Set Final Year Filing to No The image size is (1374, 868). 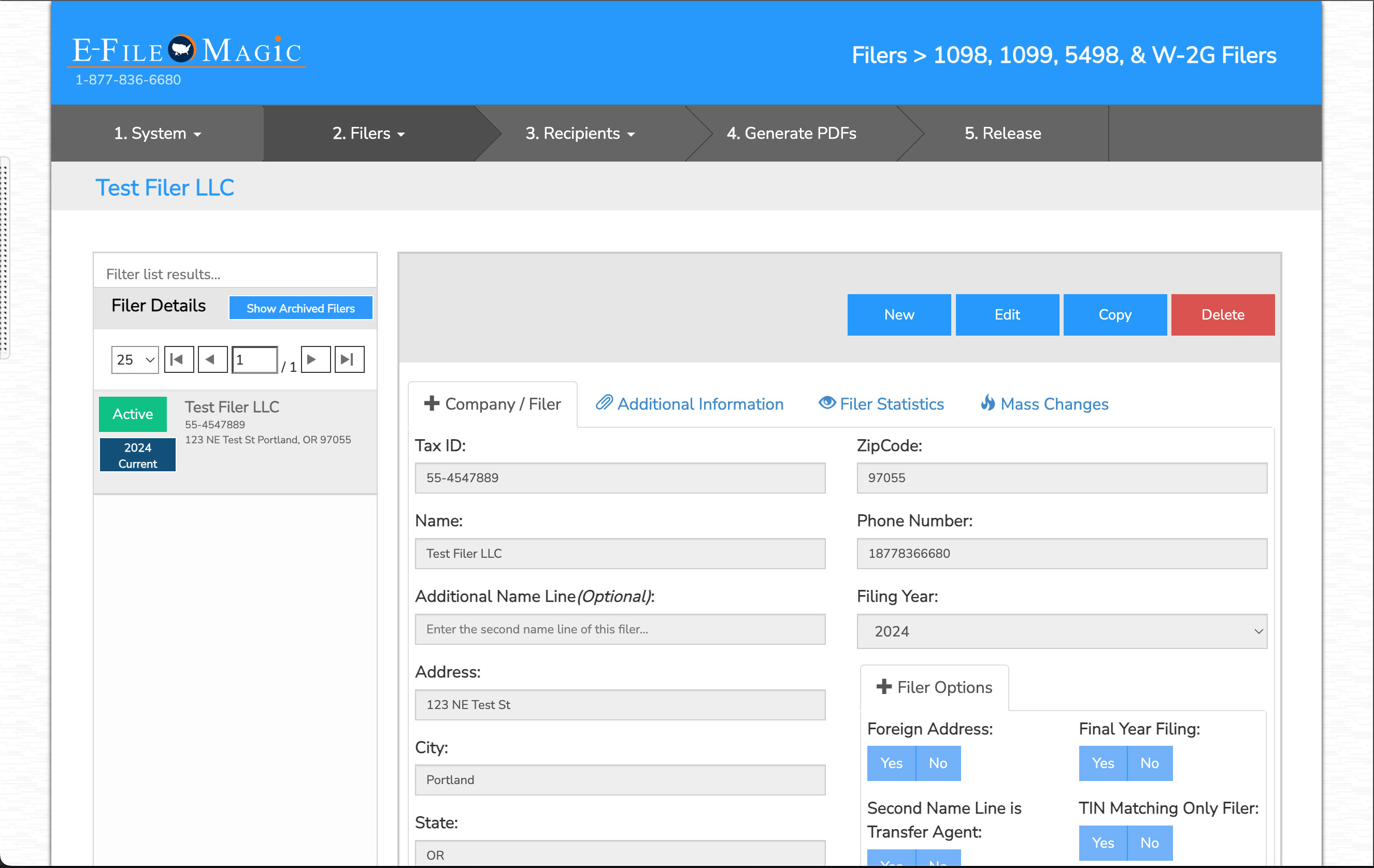1149,763
